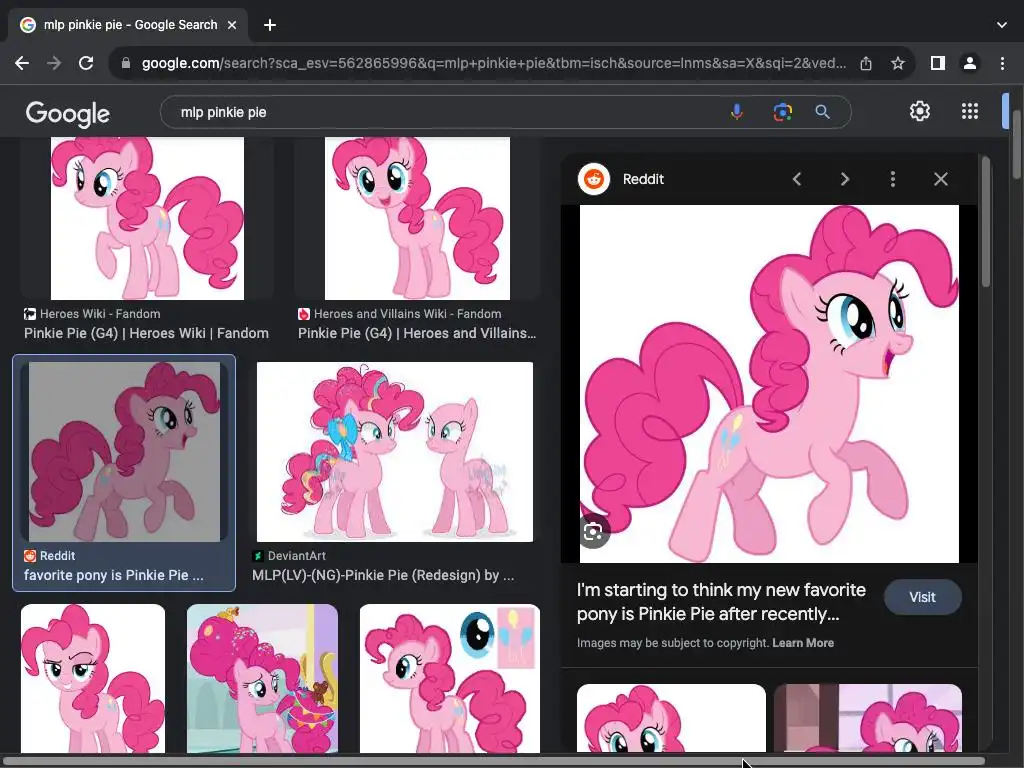
Task: Open the Chrome profile menu
Action: (970, 63)
